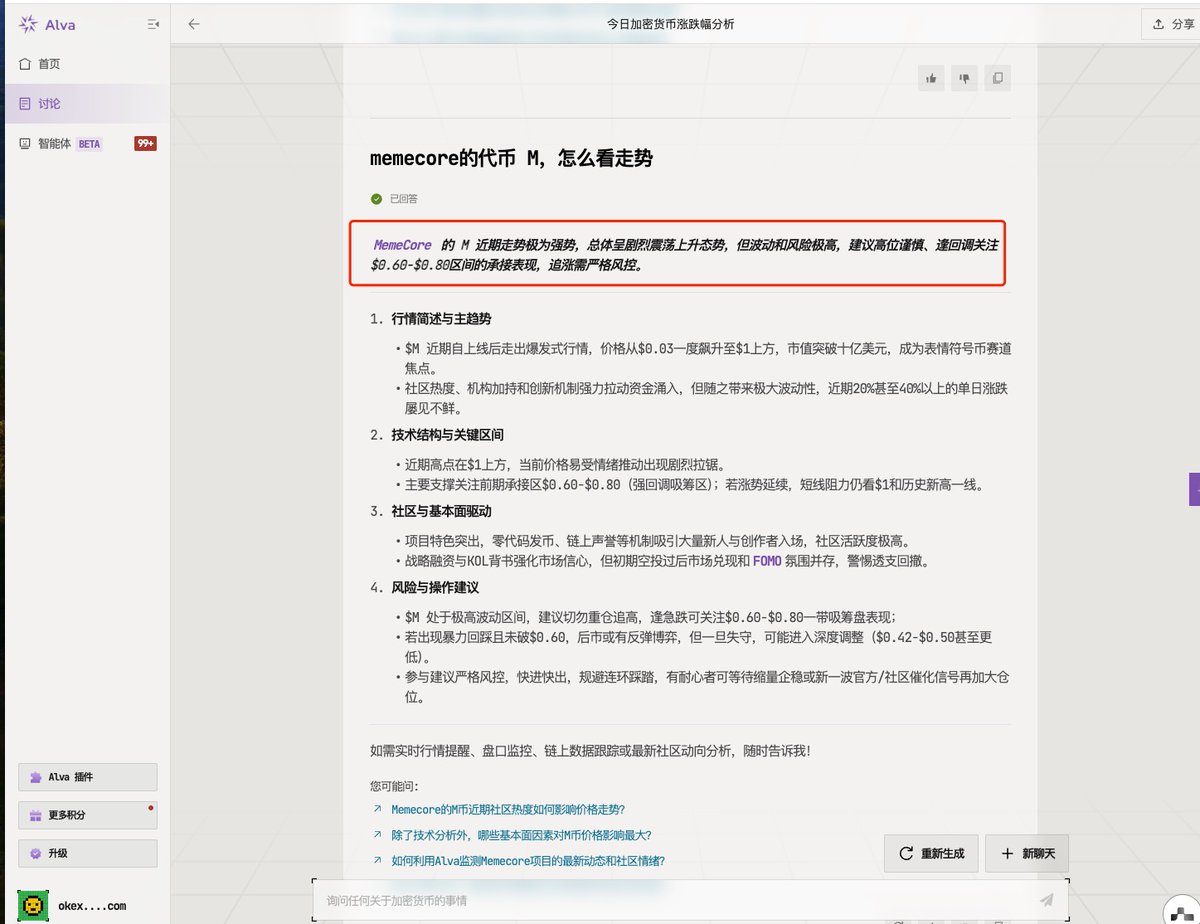This screenshot has height=924, width=1200.
Task: Open suggestion about Alva监测Memecore项目
Action: click(528, 861)
